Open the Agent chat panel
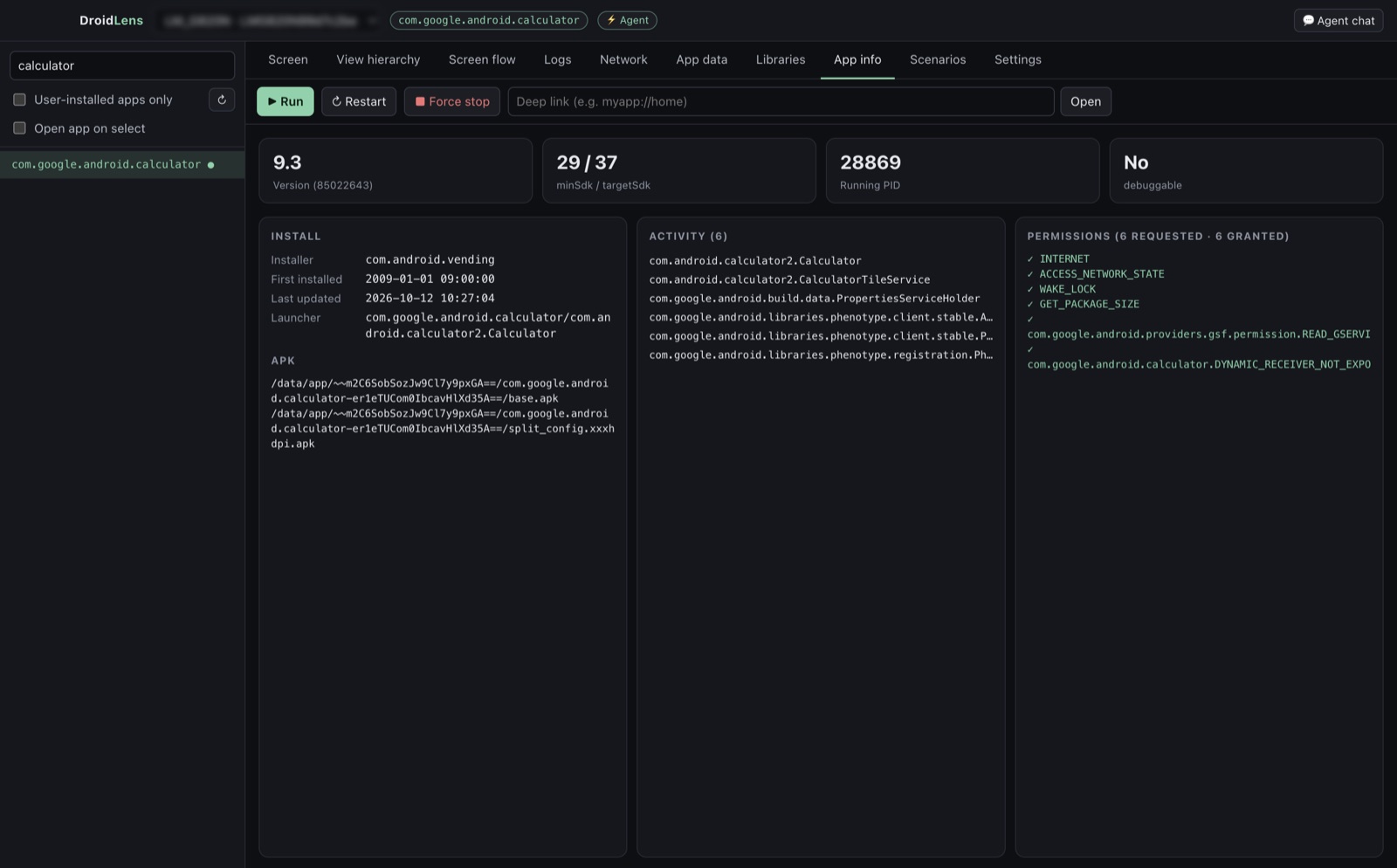 click(x=1339, y=20)
